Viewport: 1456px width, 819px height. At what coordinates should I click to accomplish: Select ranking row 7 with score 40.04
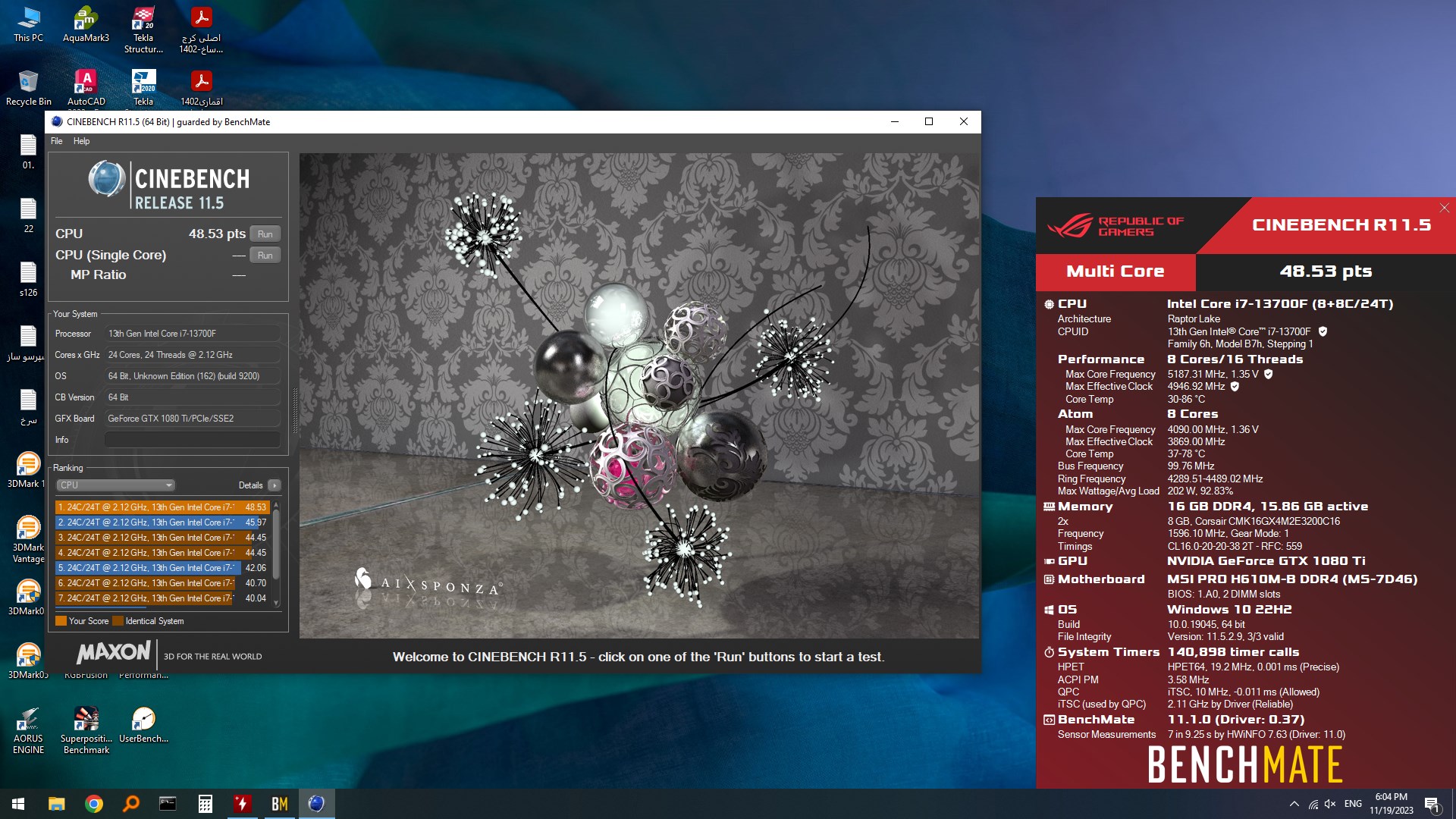pyautogui.click(x=162, y=598)
